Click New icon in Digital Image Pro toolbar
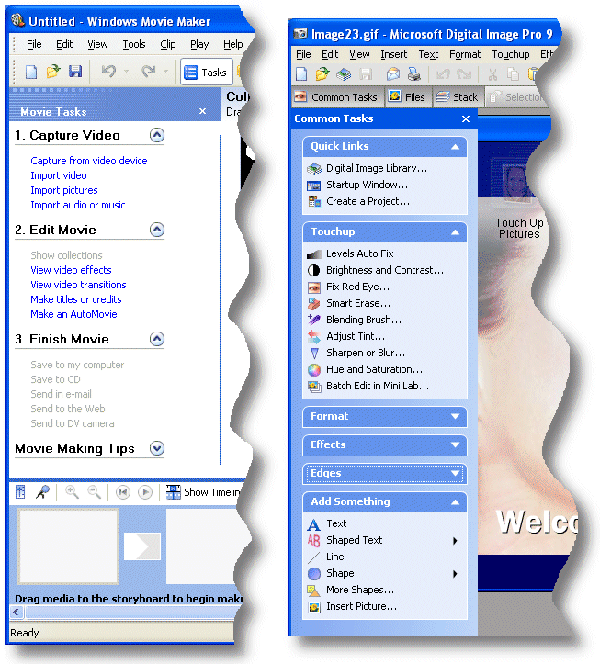Image resolution: width=600 pixels, height=664 pixels. click(301, 75)
